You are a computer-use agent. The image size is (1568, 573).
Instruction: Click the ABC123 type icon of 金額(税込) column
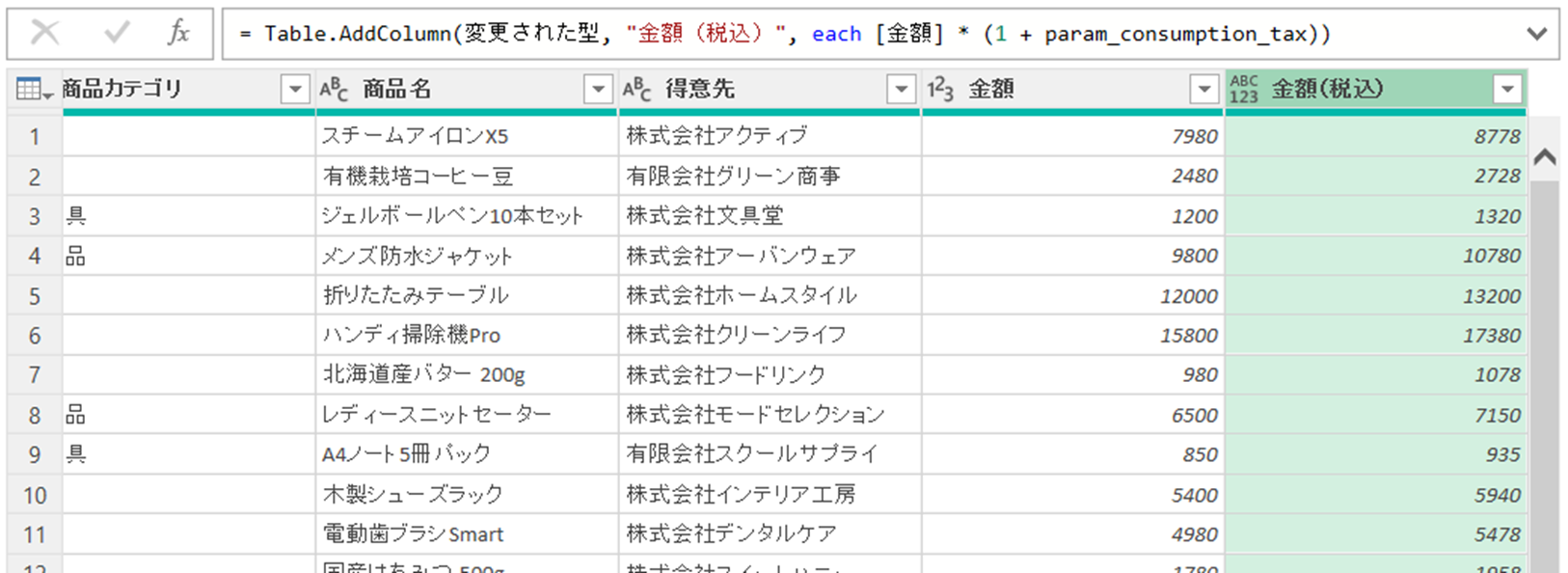point(1244,90)
